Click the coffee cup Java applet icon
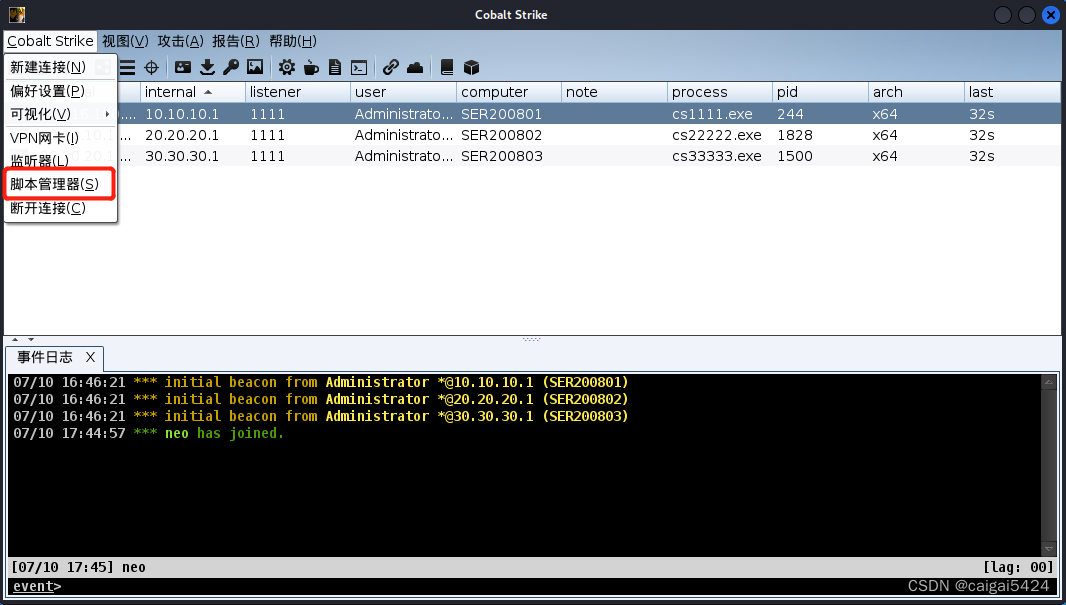Screen dimensions: 1066x605 point(311,67)
